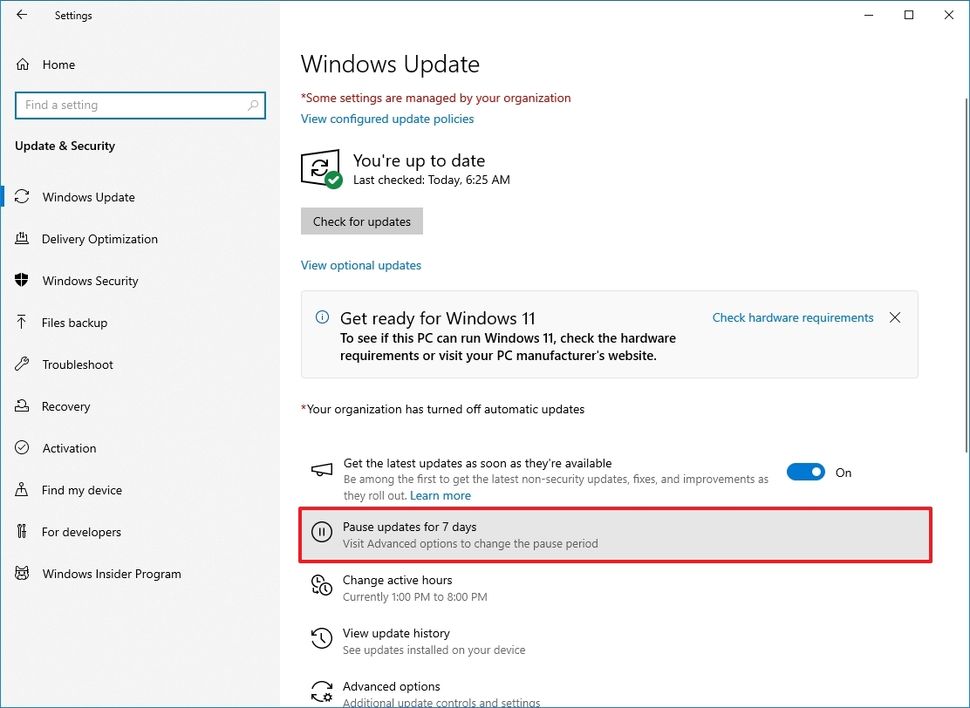Image resolution: width=970 pixels, height=708 pixels.
Task: Click View optional updates link
Action: coord(361,265)
